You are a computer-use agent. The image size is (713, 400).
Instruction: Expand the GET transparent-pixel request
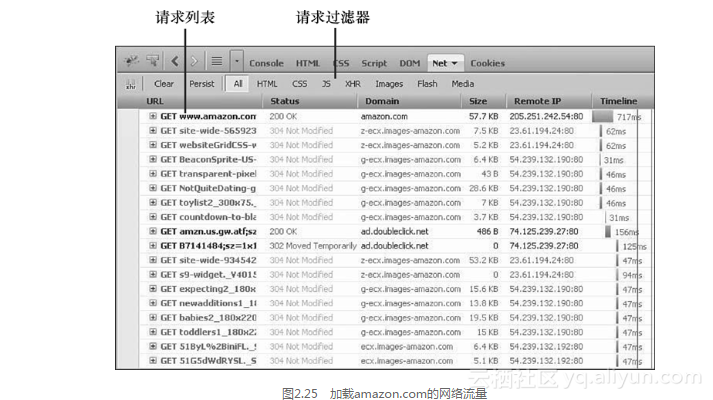(x=153, y=174)
